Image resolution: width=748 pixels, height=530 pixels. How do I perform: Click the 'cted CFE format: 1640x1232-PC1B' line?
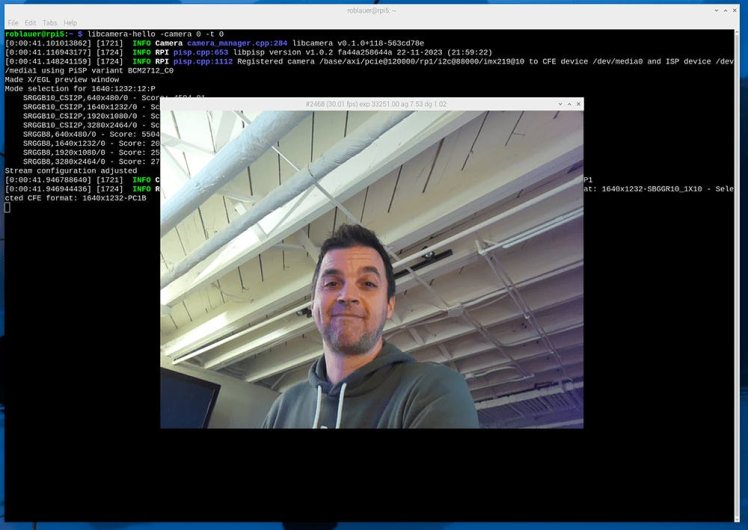click(75, 197)
